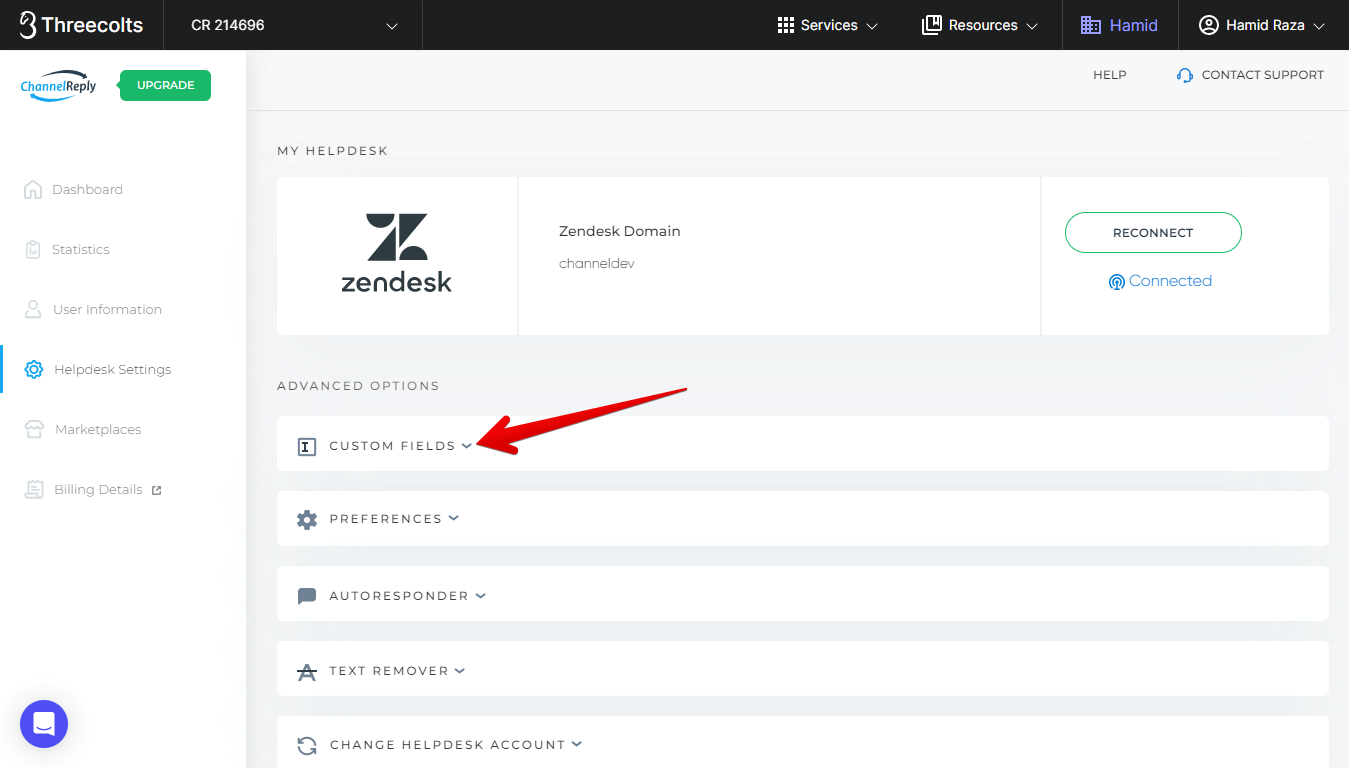Click the Marketplaces store icon

pyautogui.click(x=35, y=429)
